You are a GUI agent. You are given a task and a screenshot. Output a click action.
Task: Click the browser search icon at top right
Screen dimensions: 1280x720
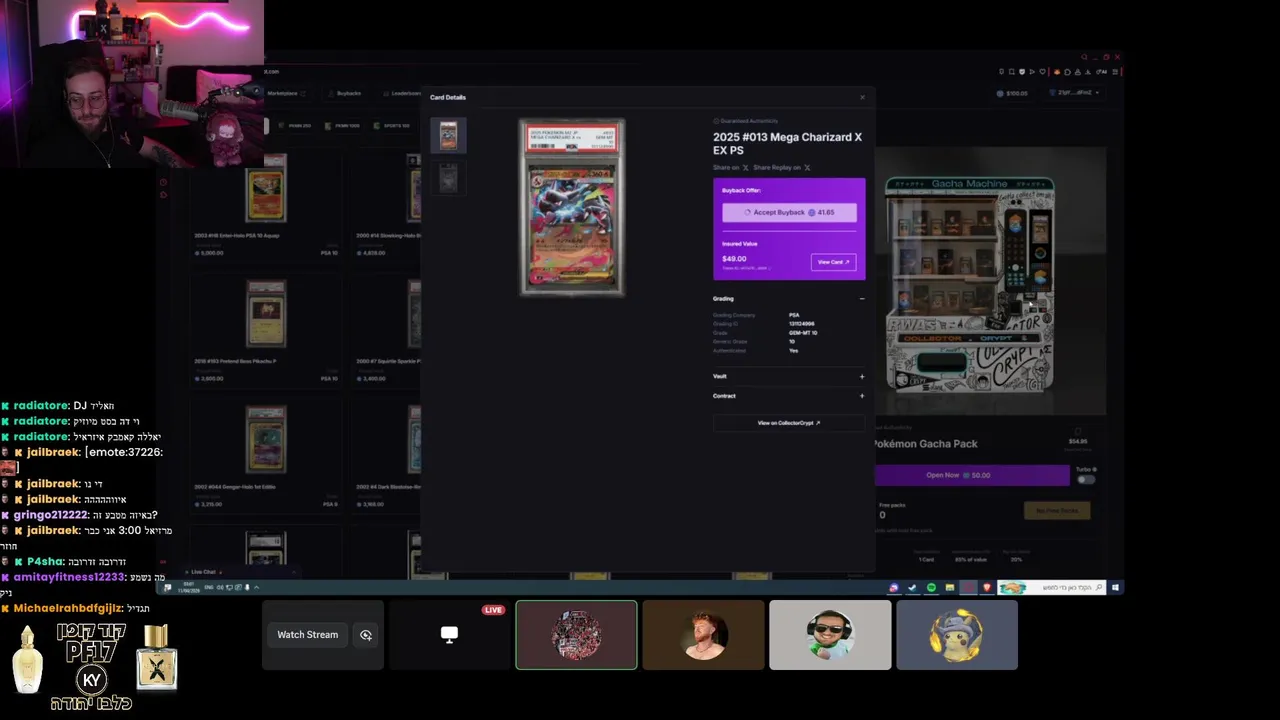pyautogui.click(x=1084, y=57)
